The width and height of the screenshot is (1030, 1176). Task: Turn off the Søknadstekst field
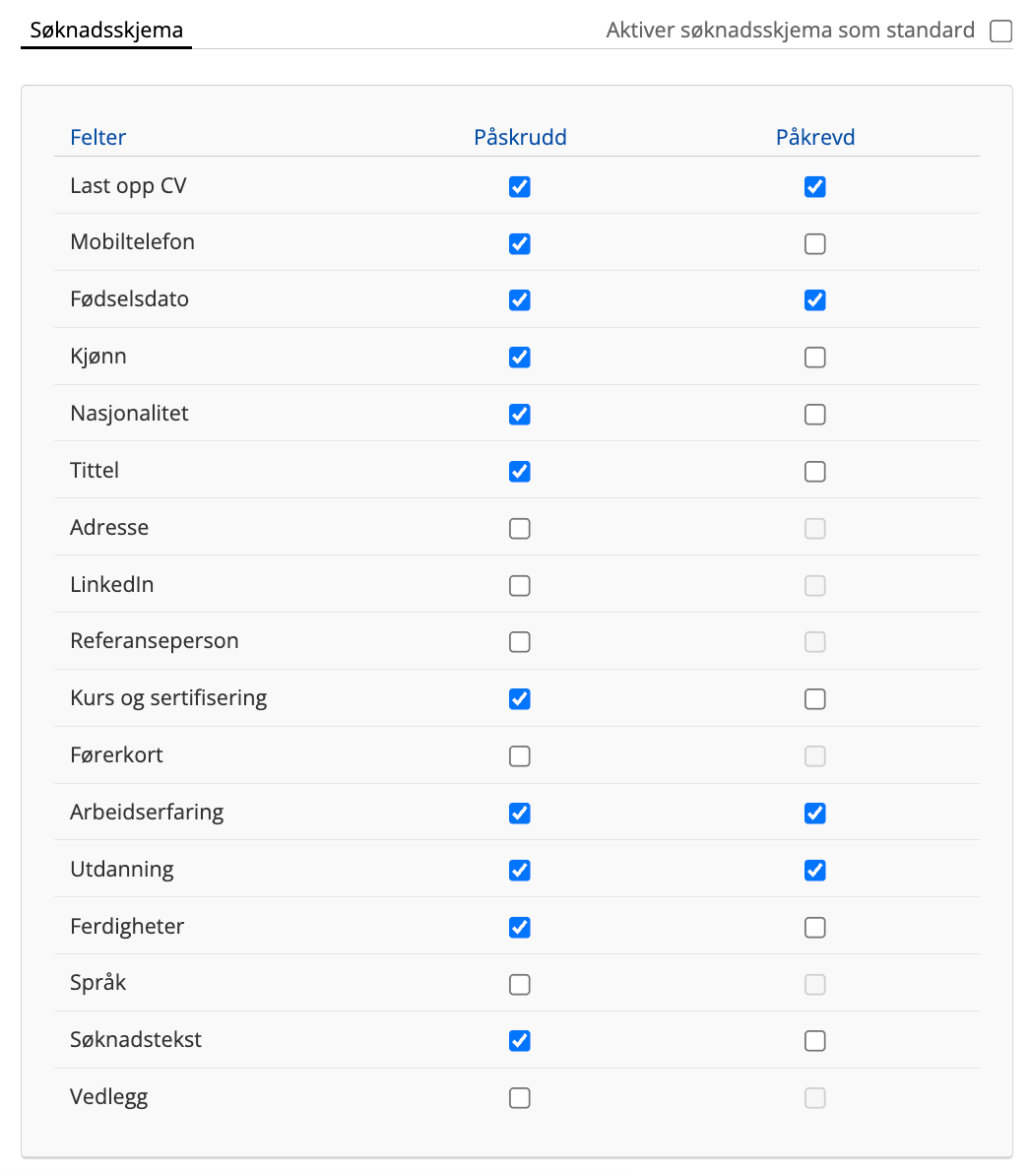[x=520, y=1041]
